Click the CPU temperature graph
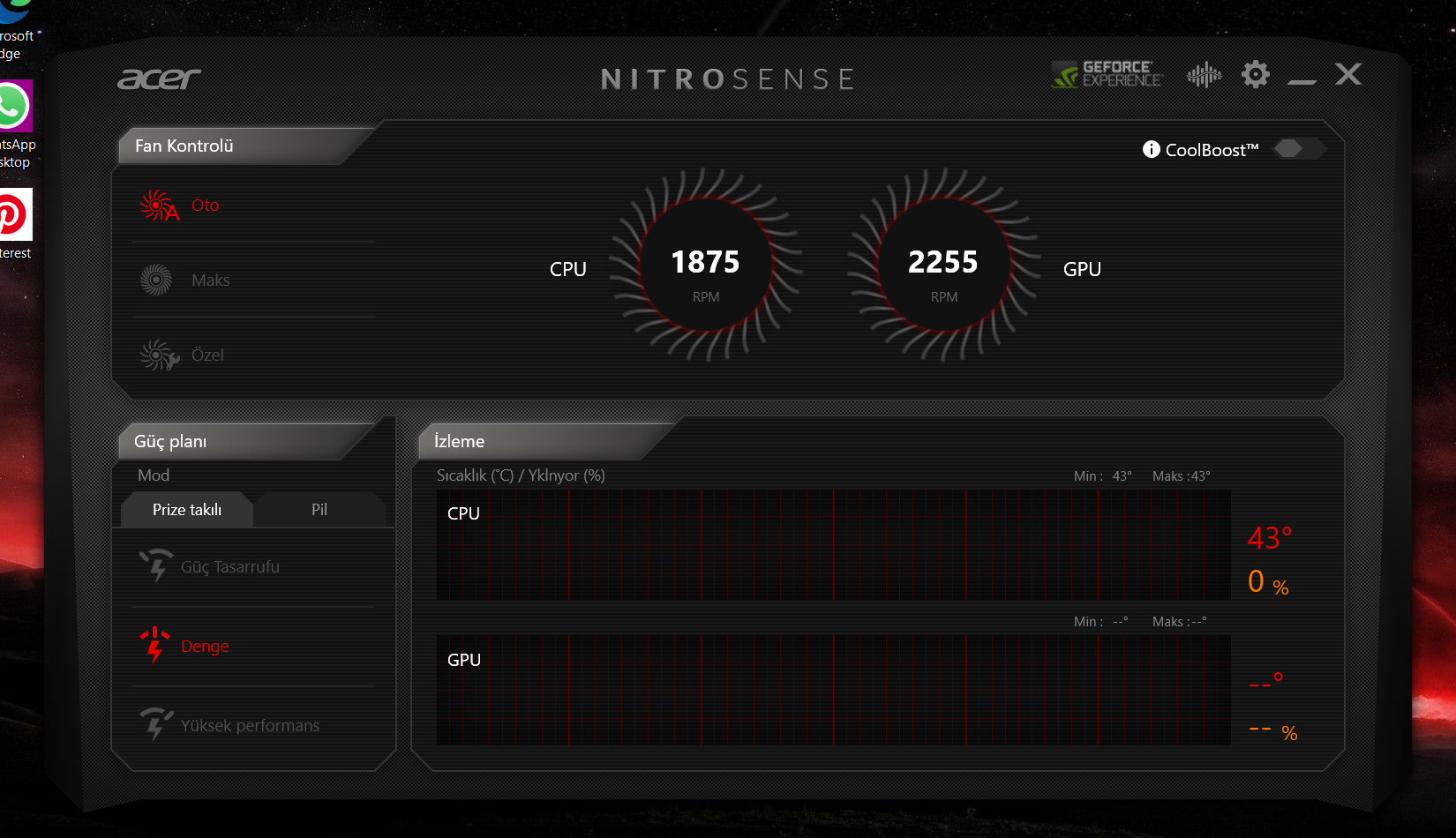Viewport: 1456px width, 838px height. click(833, 545)
